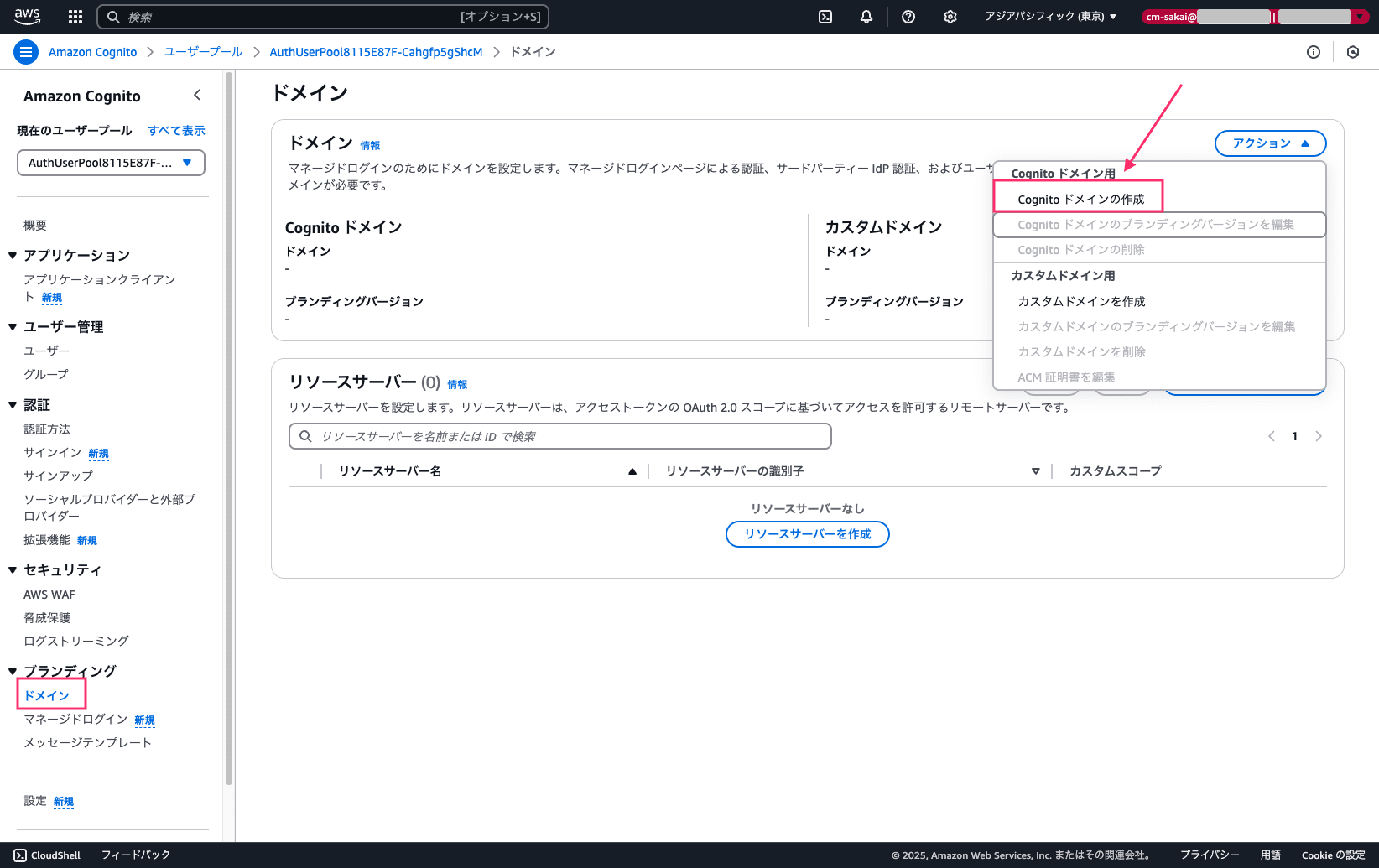Open フィードバック in the footer

click(136, 855)
